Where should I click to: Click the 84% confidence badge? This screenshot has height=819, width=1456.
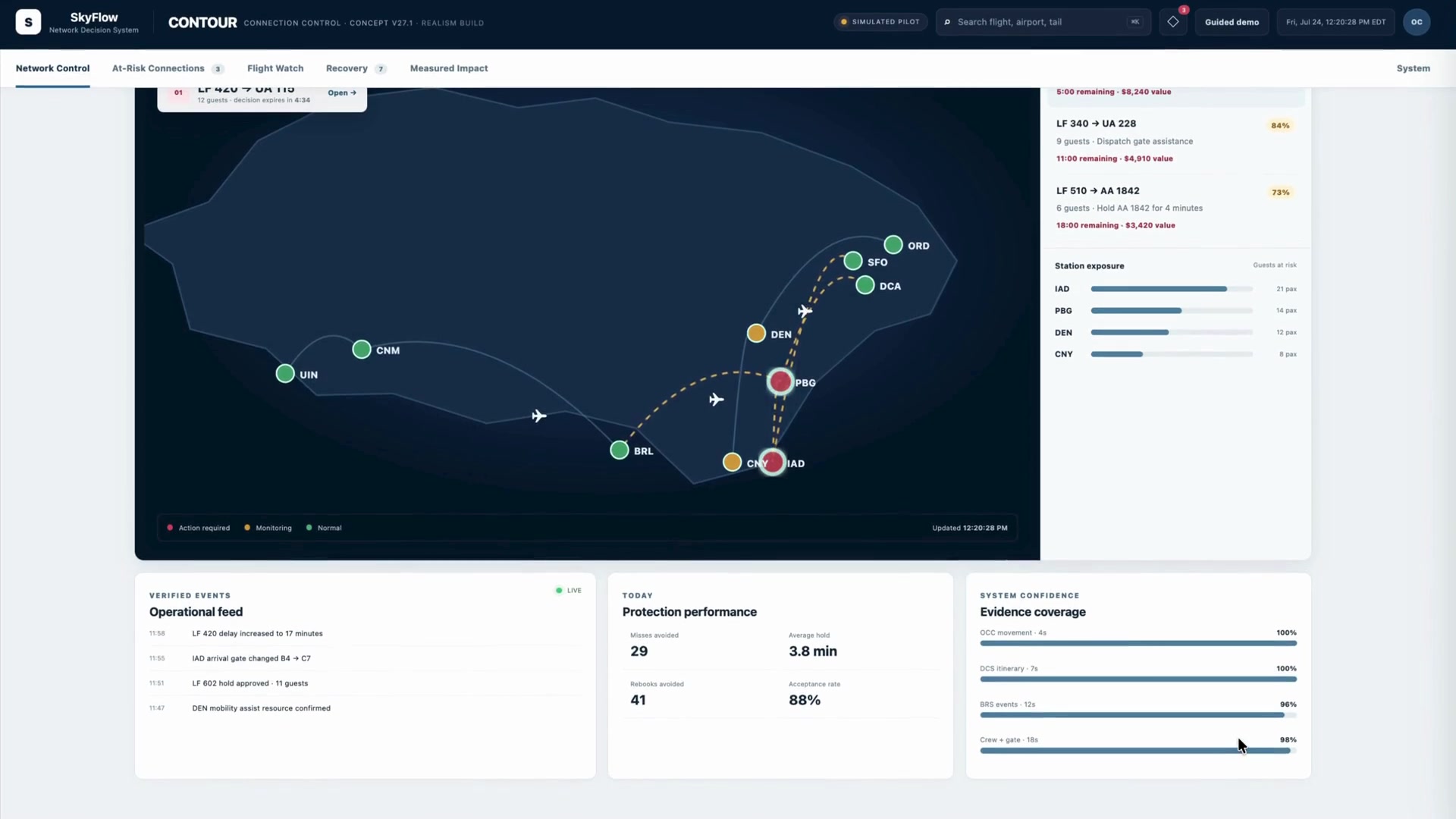coord(1280,125)
